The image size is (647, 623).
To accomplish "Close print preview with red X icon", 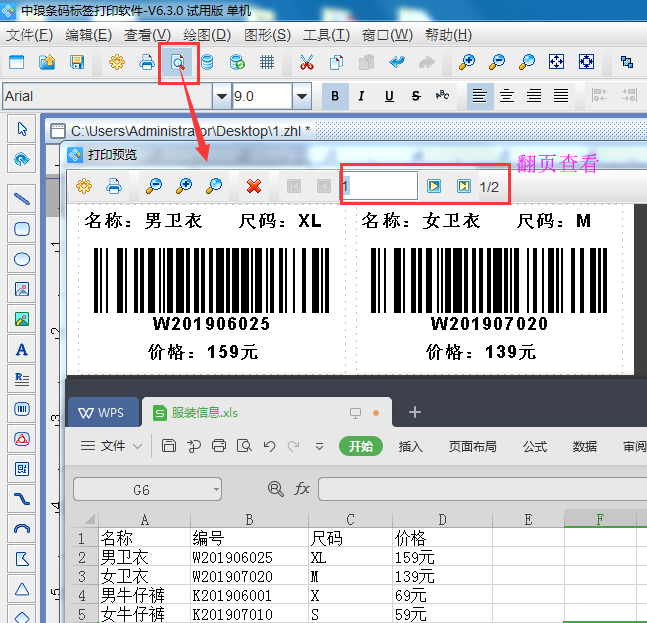I will coord(254,186).
